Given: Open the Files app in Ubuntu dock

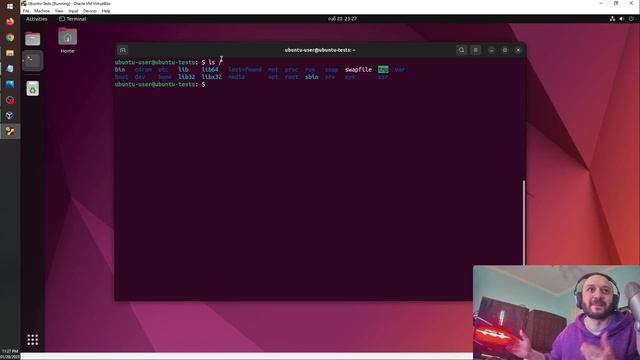Looking at the screenshot, I should tap(33, 39).
